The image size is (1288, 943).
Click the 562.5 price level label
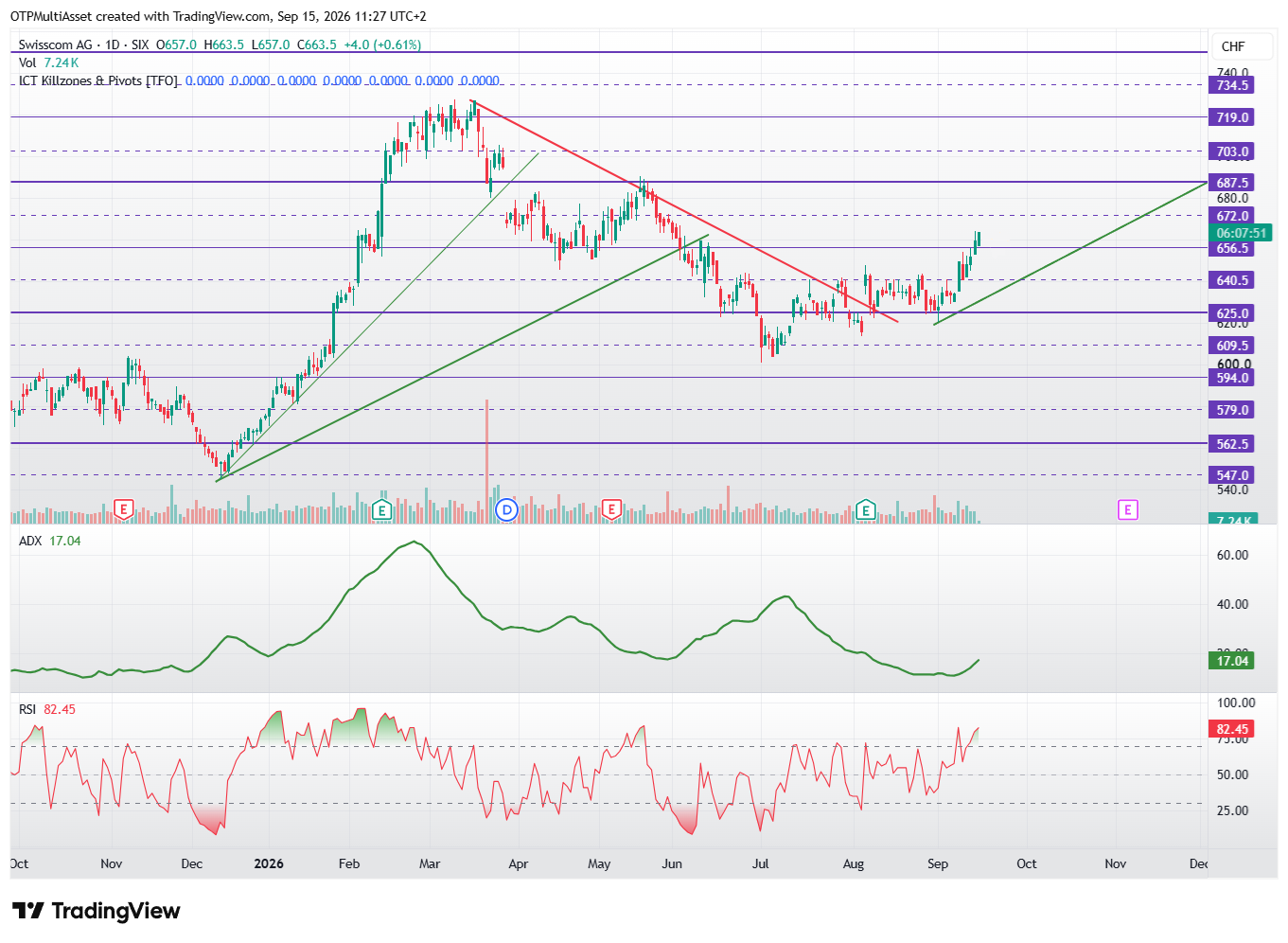[1232, 444]
